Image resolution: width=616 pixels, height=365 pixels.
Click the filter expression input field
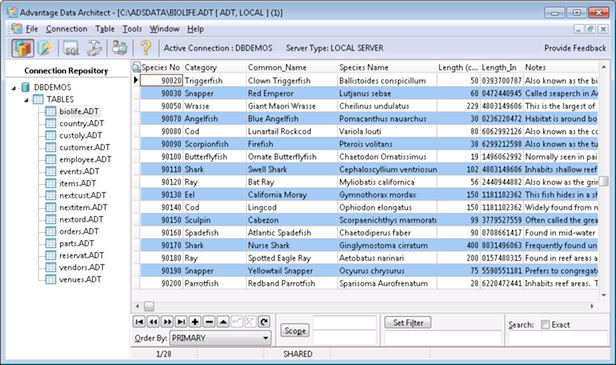[443, 338]
